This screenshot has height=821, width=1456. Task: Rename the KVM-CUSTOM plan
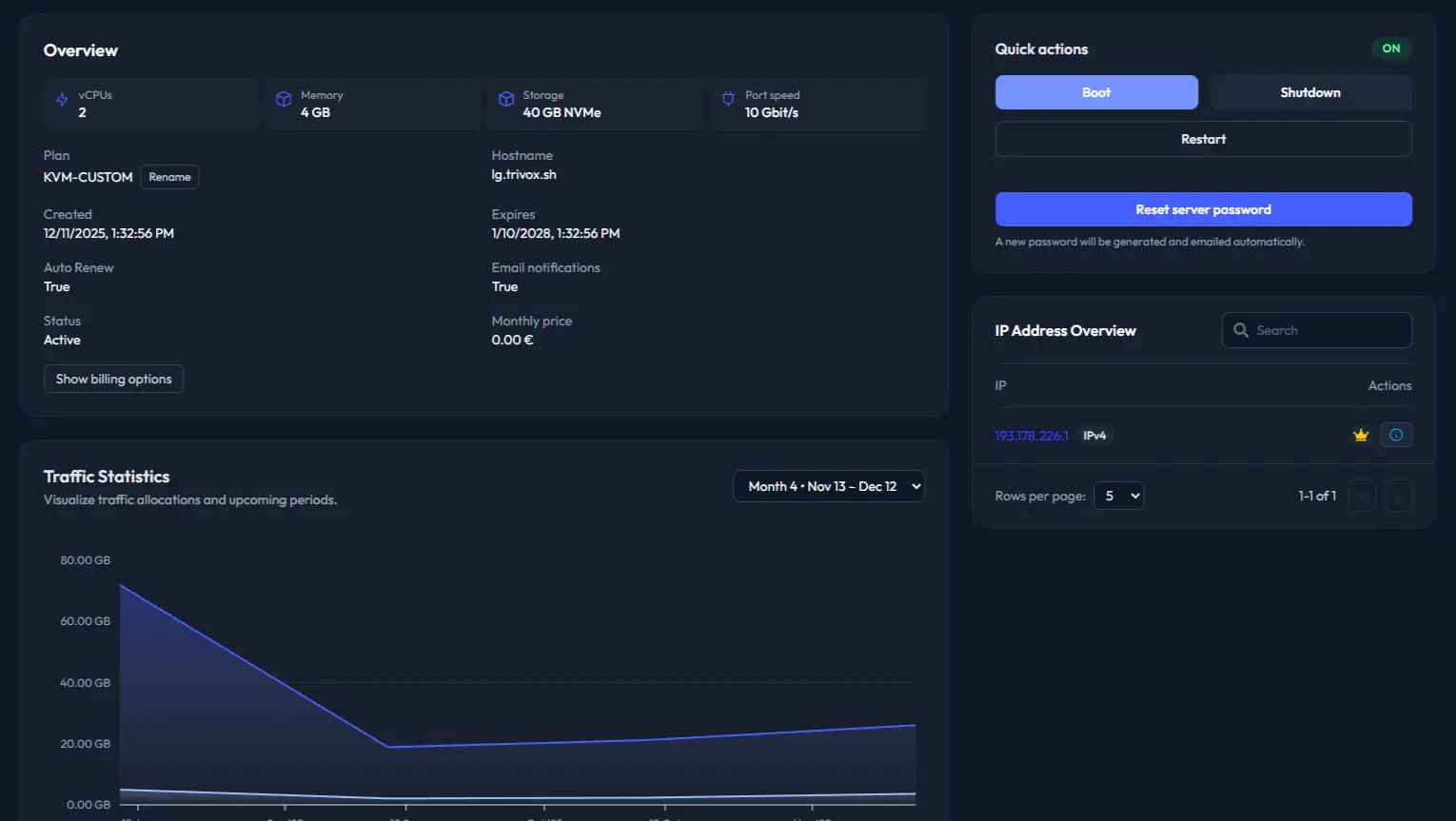click(x=169, y=177)
